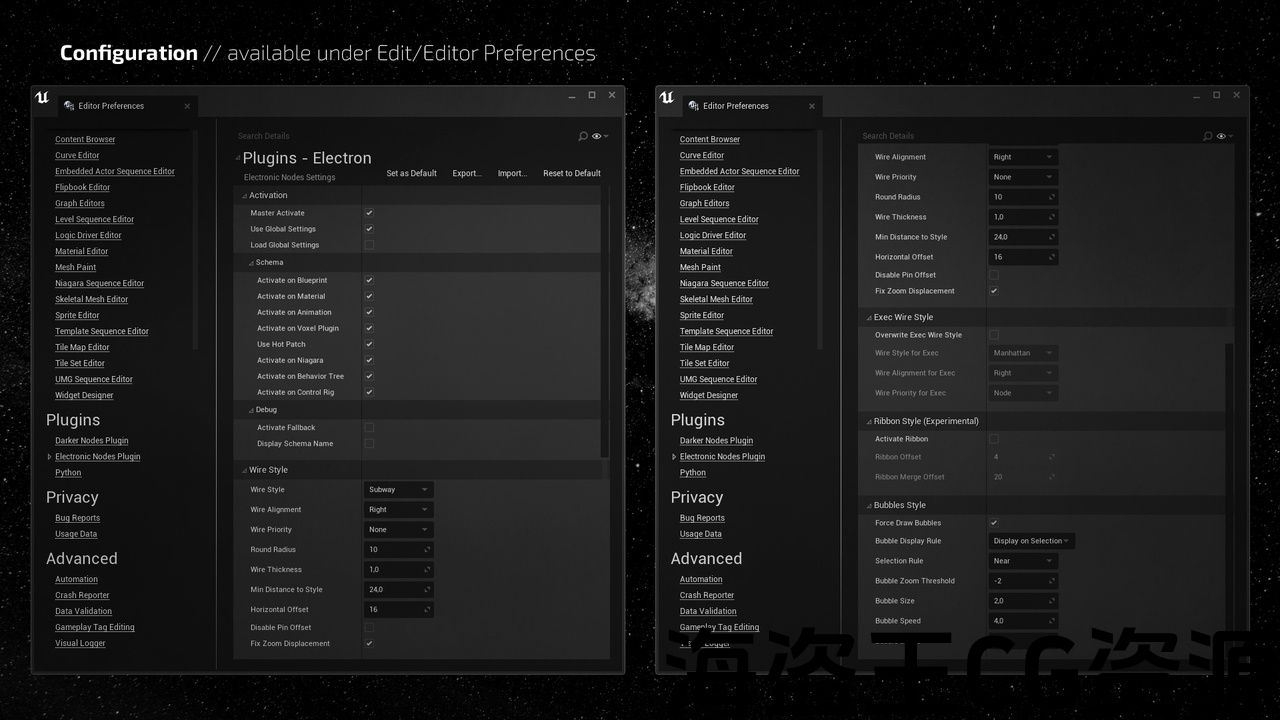1280x720 pixels.
Task: Click the Unreal Engine logo in left window
Action: click(x=42, y=98)
